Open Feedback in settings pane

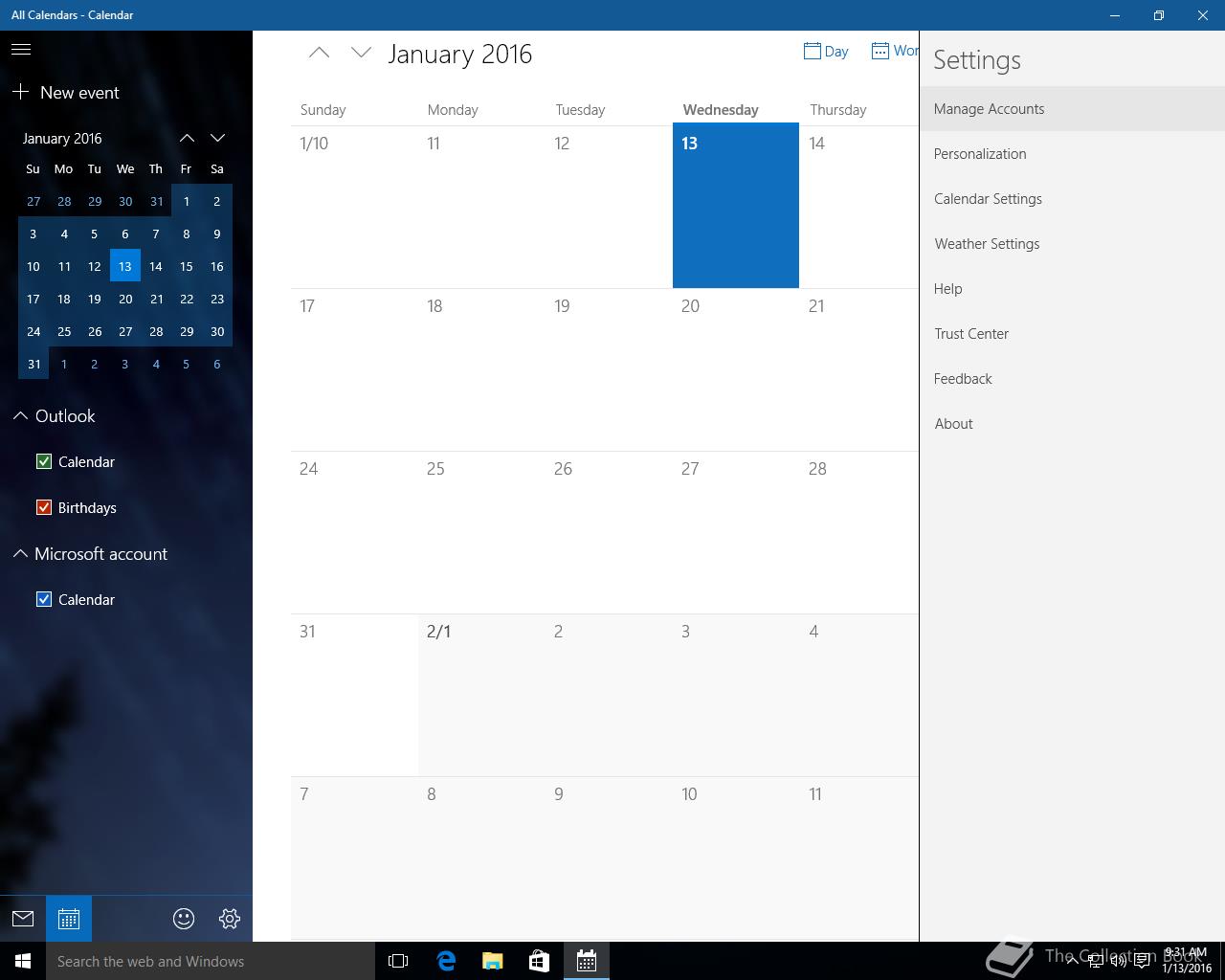tap(1072, 379)
